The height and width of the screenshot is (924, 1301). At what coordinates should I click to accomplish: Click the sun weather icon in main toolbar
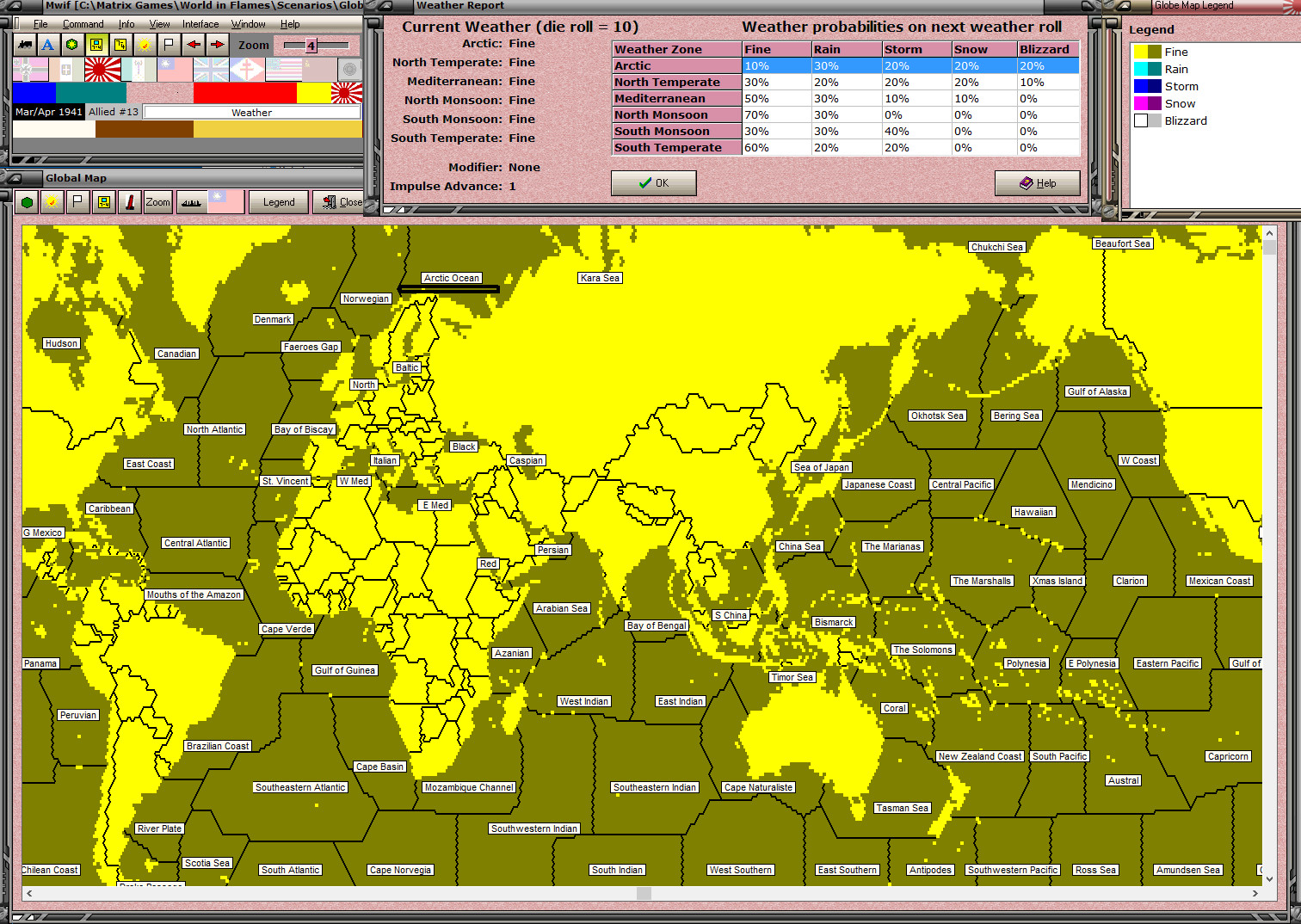point(145,45)
